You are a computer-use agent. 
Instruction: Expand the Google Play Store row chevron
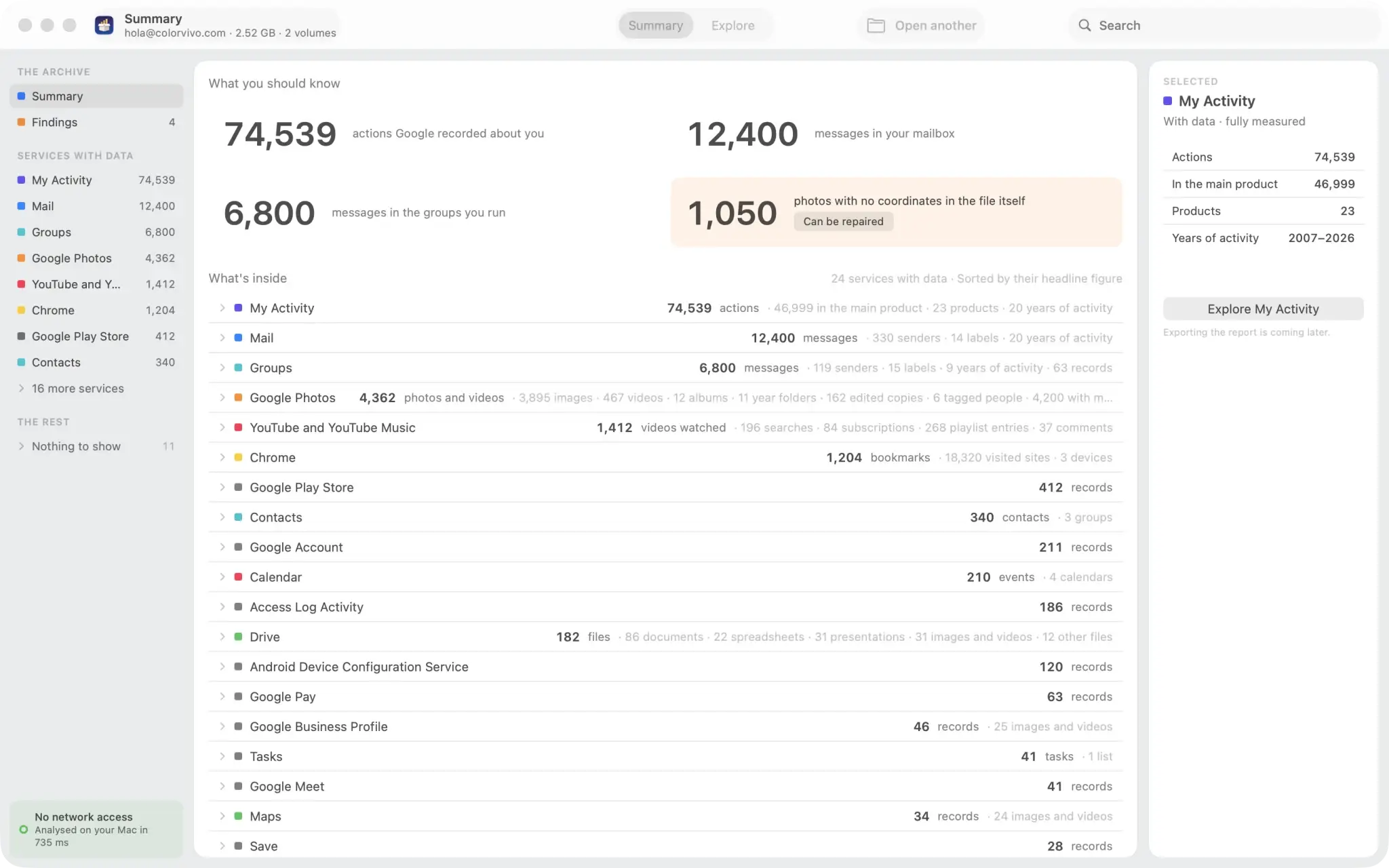[222, 487]
